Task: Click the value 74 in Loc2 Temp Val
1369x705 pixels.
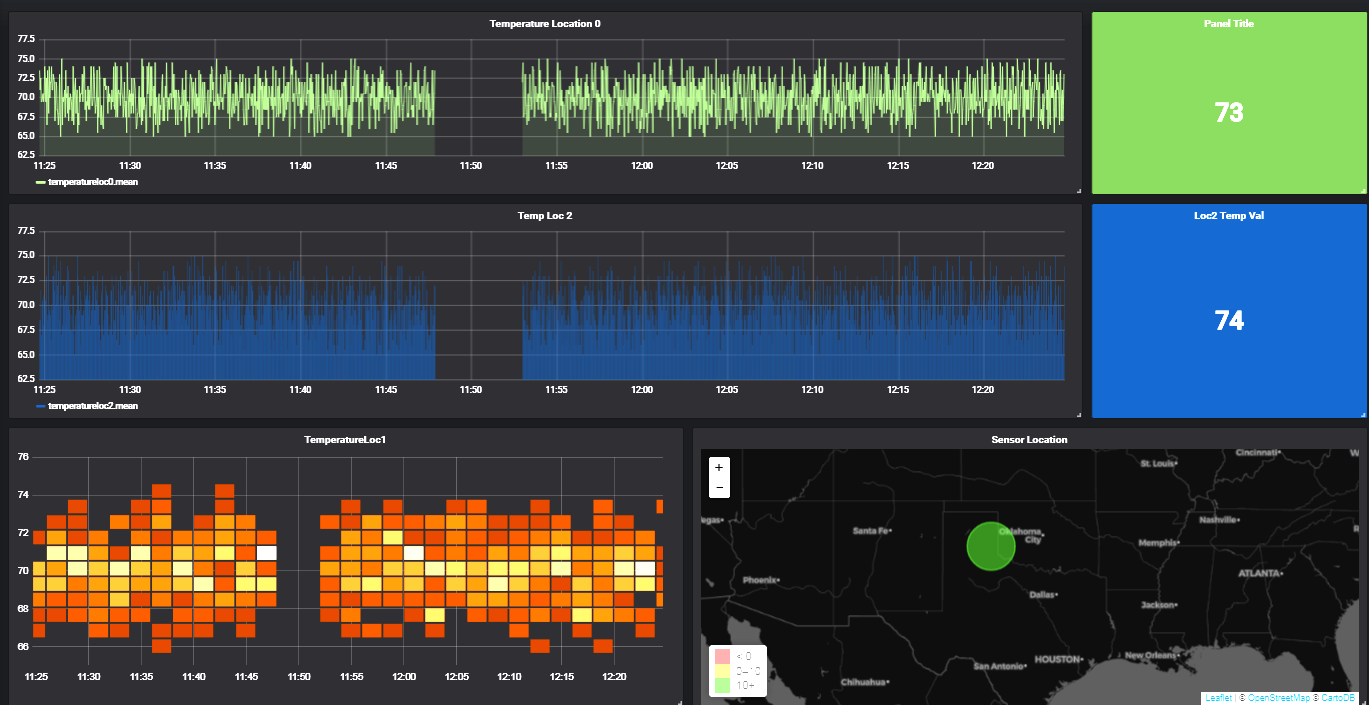Action: (1229, 321)
